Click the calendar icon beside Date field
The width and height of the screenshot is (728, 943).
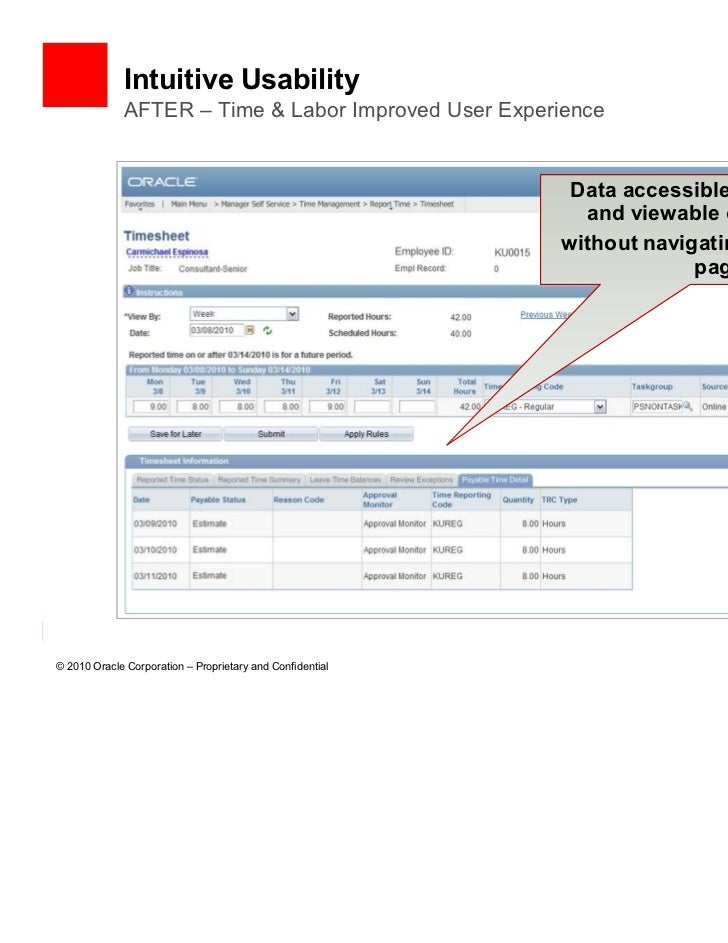point(249,330)
